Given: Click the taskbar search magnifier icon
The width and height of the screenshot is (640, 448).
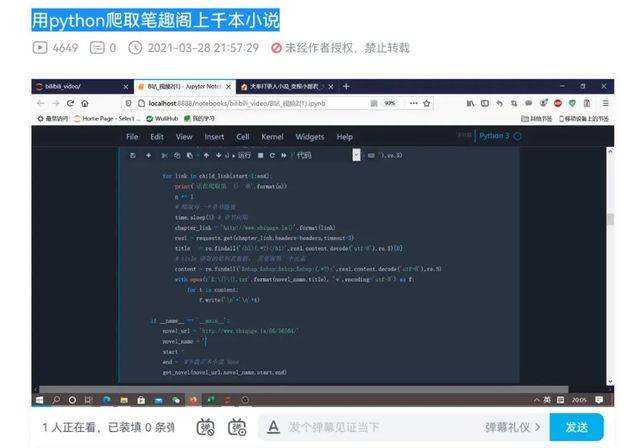Looking at the screenshot, I should (x=56, y=400).
